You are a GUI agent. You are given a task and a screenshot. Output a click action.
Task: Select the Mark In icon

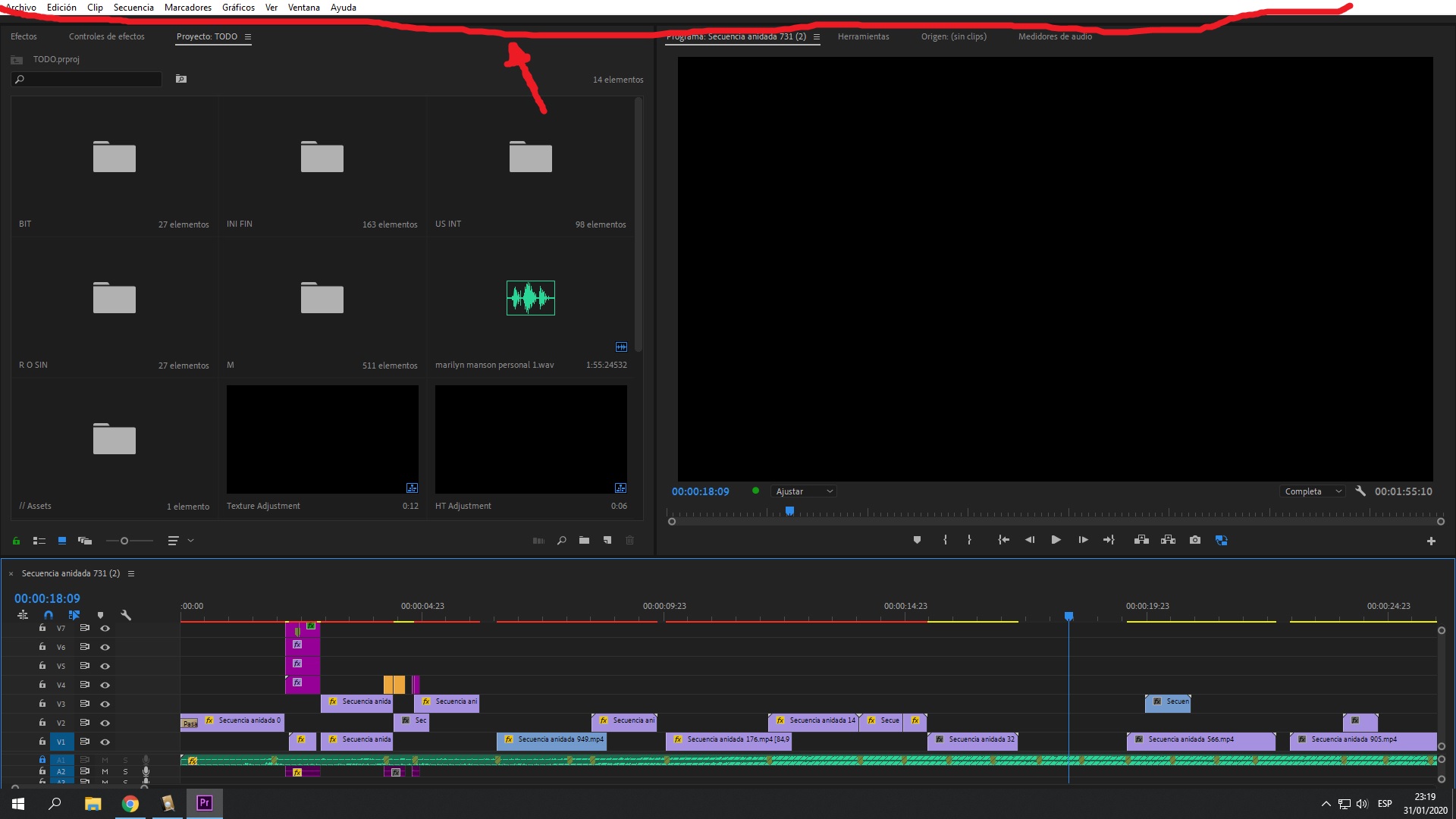pos(945,540)
